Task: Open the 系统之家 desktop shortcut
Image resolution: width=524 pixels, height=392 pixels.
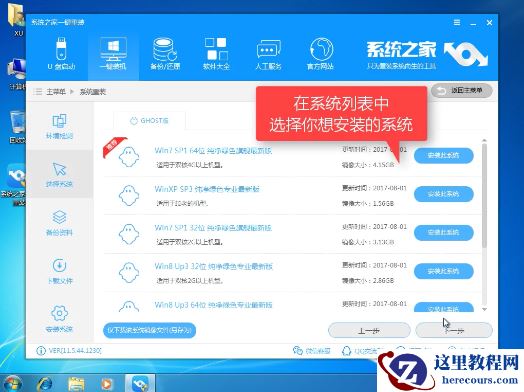Action: point(14,184)
